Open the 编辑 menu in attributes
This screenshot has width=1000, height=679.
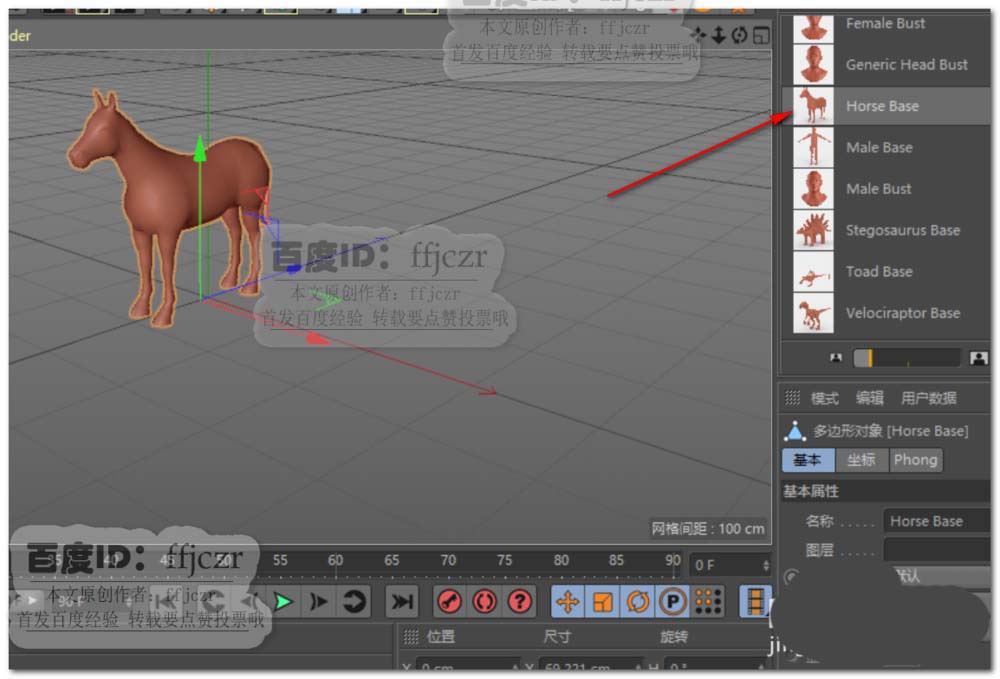[x=869, y=398]
